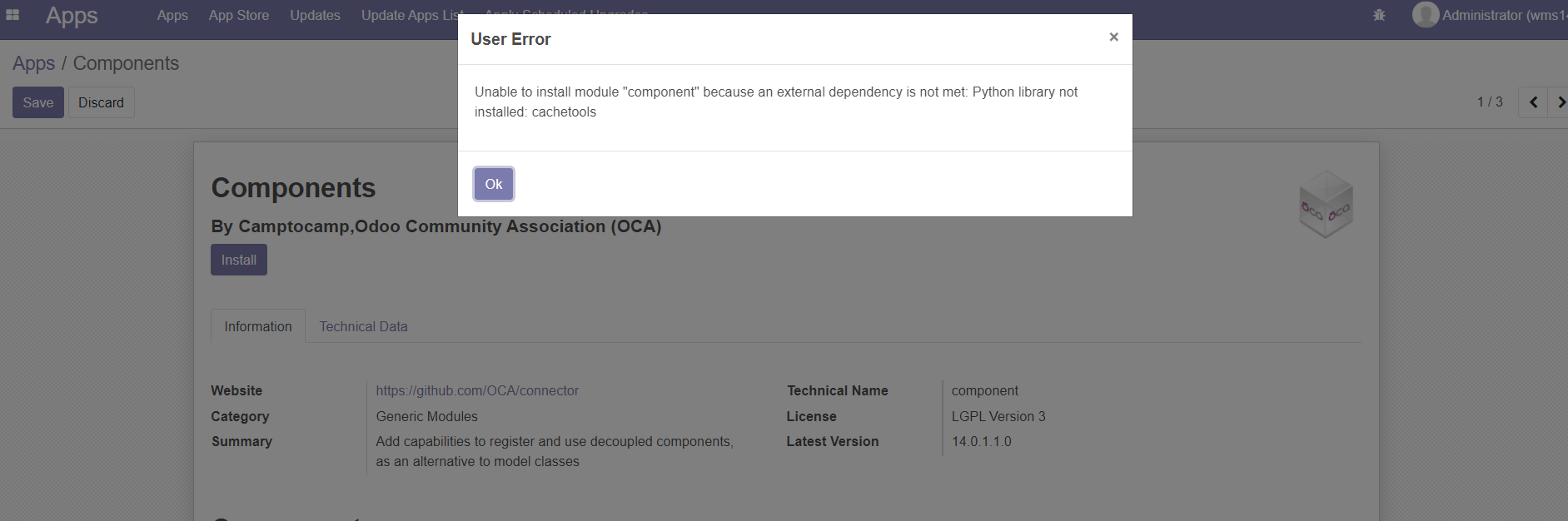Close the User Error dialog with X
The width and height of the screenshot is (1568, 521).
(x=1113, y=37)
